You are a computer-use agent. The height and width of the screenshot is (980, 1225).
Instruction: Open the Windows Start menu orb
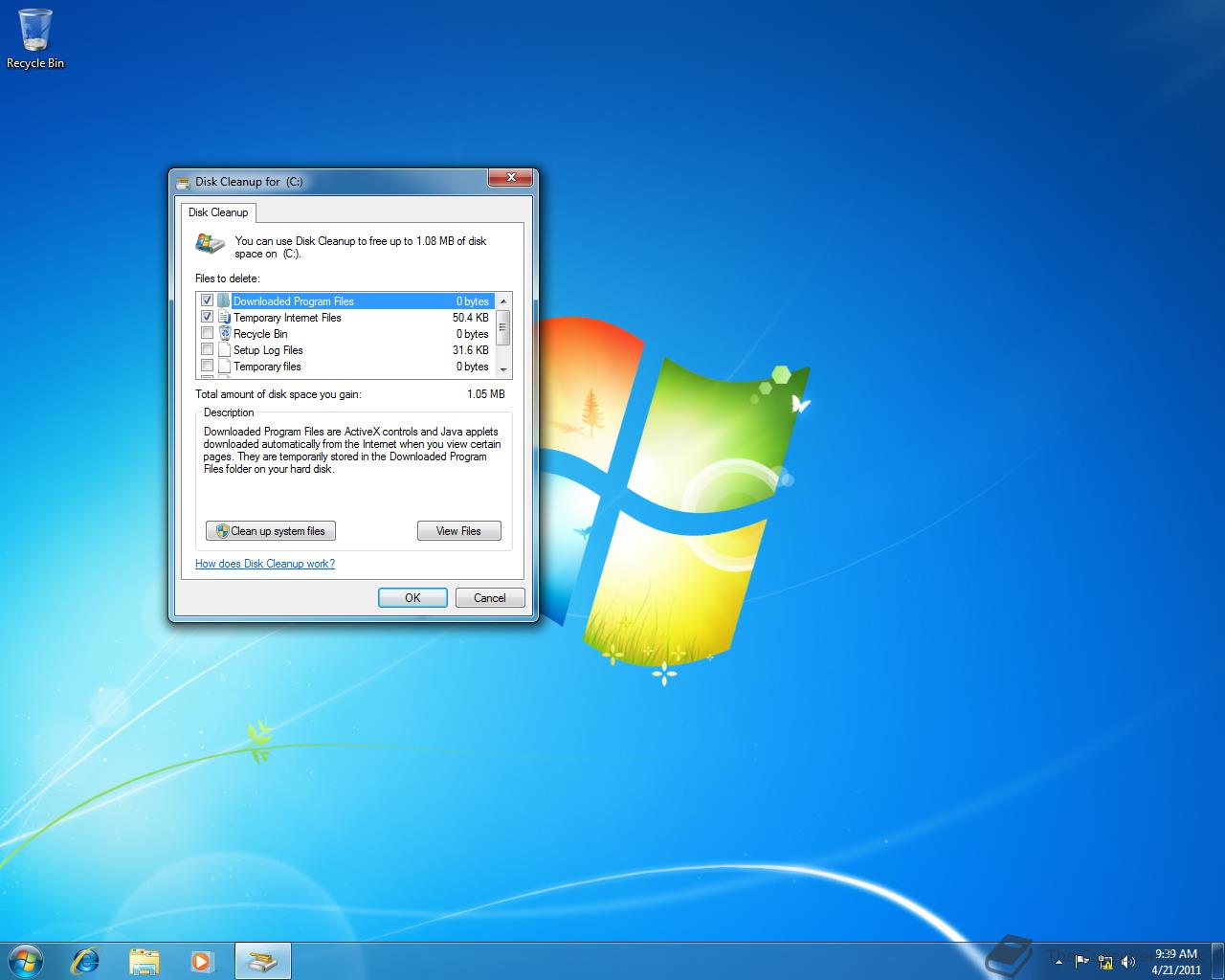26,961
